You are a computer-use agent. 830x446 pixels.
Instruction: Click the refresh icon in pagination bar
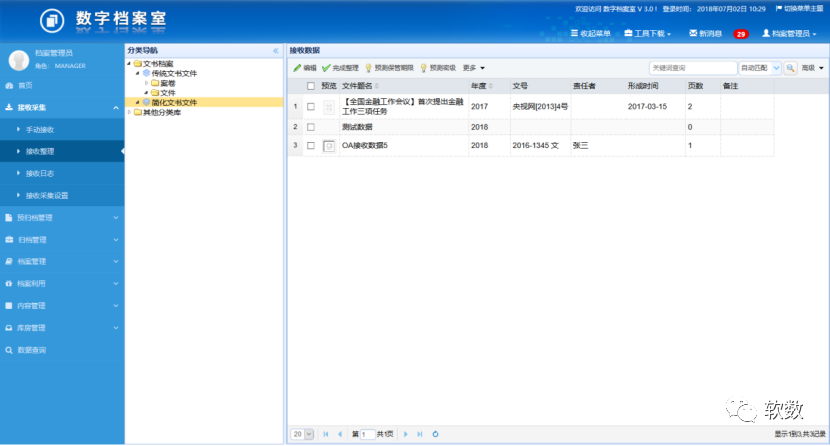click(435, 434)
